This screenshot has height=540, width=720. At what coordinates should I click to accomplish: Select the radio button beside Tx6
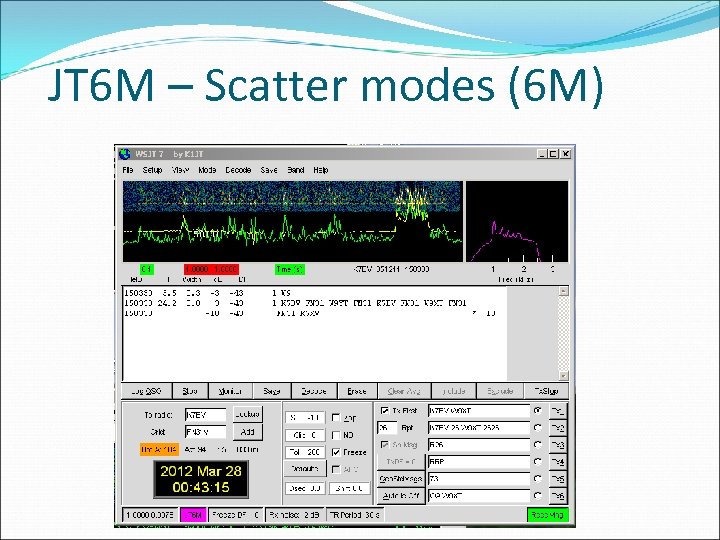(538, 495)
